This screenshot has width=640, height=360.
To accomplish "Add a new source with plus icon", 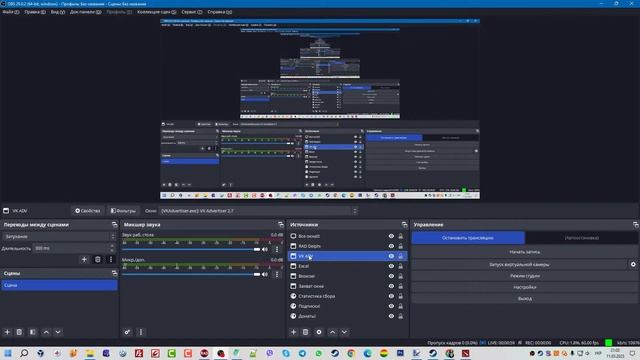I will [293, 332].
